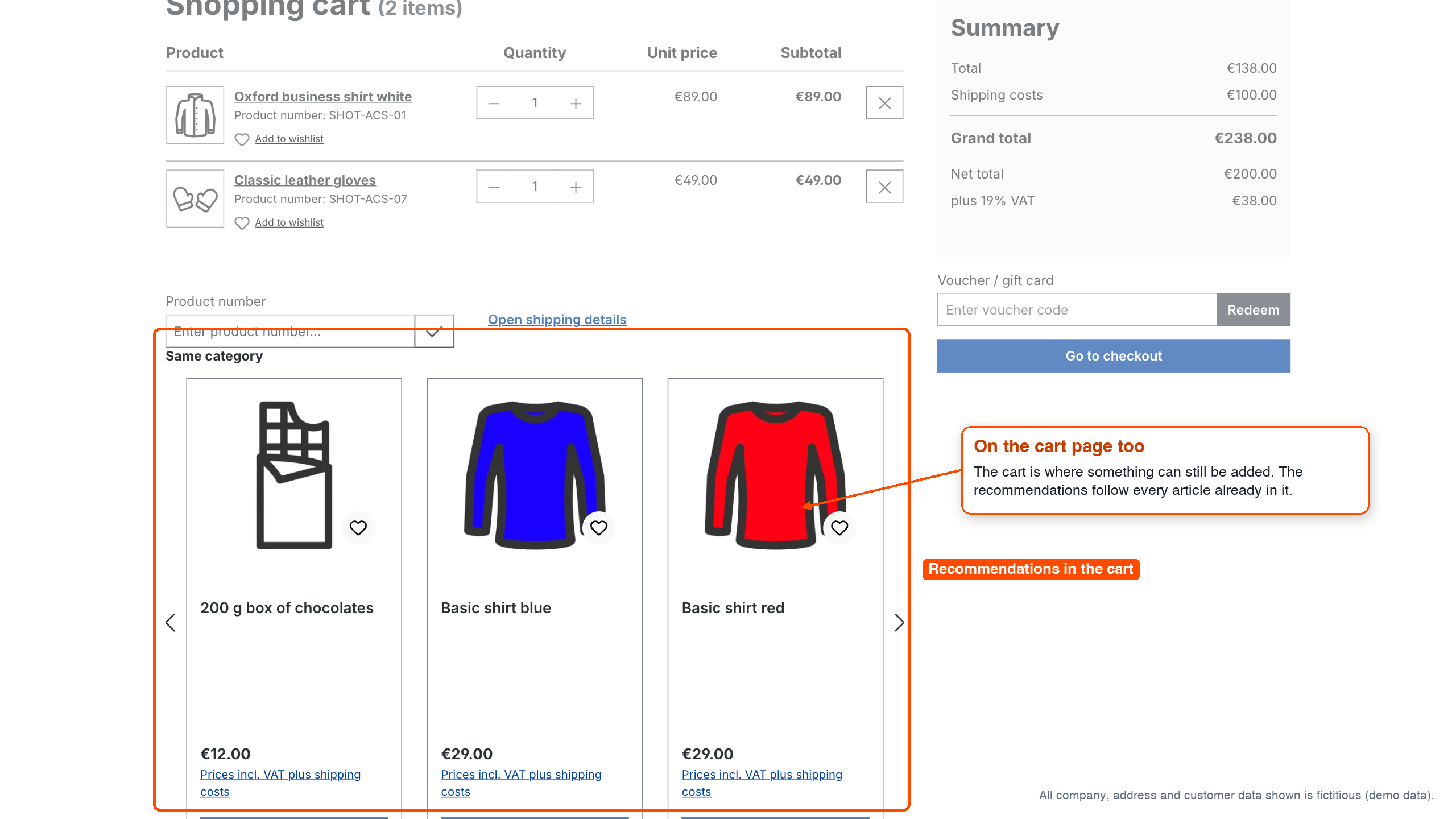Wishlist the Basic shirt blue
Screen dimensions: 1456x819
tap(599, 528)
